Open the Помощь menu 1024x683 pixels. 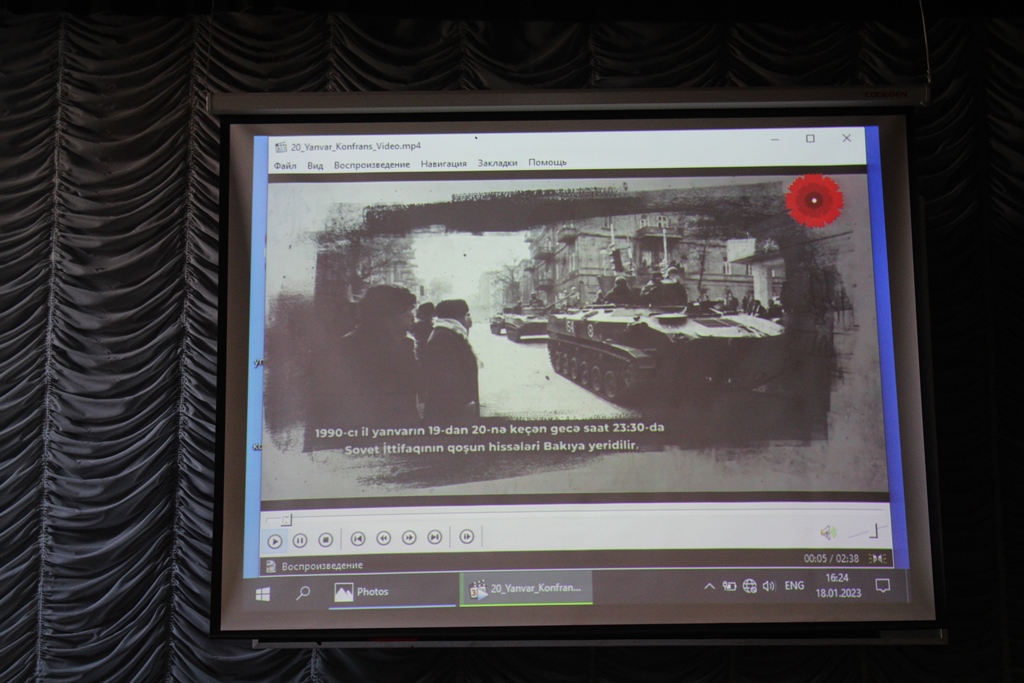click(x=547, y=162)
